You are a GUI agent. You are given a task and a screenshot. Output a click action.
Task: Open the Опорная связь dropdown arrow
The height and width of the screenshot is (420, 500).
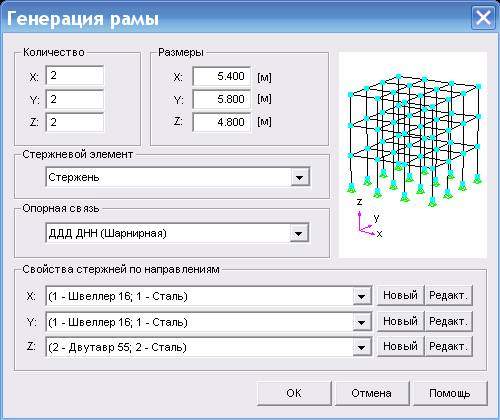pyautogui.click(x=299, y=233)
